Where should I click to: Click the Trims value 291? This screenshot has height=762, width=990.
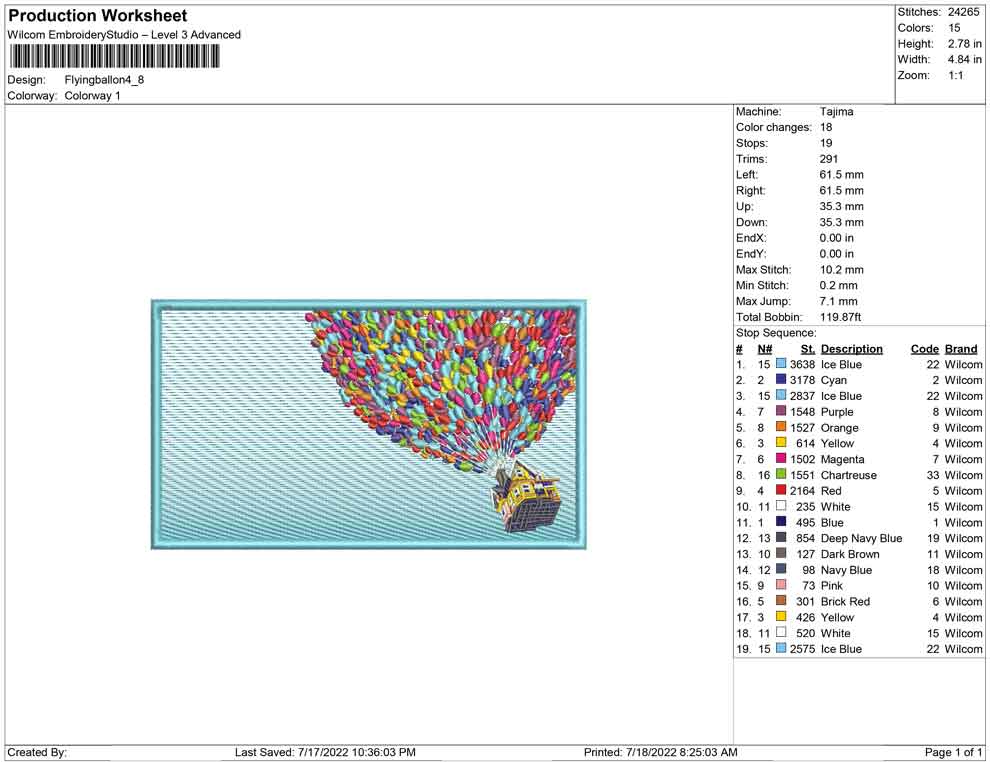(829, 159)
